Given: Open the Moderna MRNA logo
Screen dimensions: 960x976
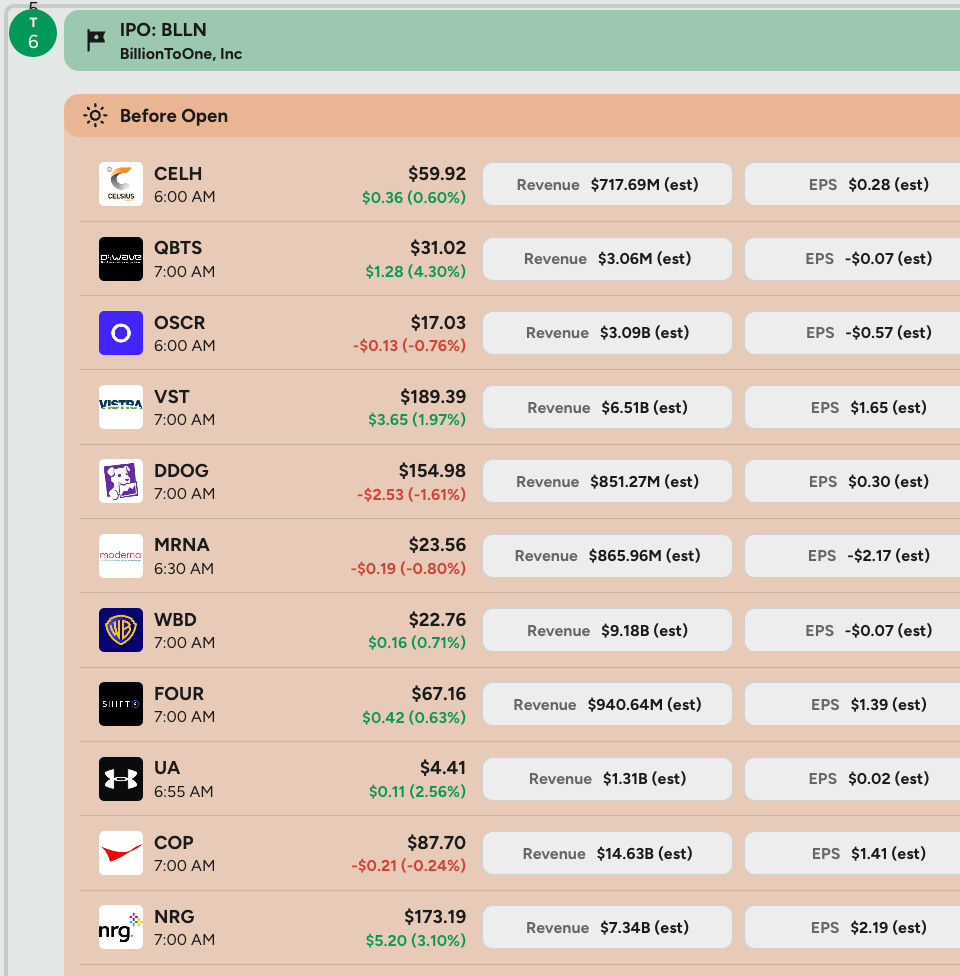Looking at the screenshot, I should 121,556.
